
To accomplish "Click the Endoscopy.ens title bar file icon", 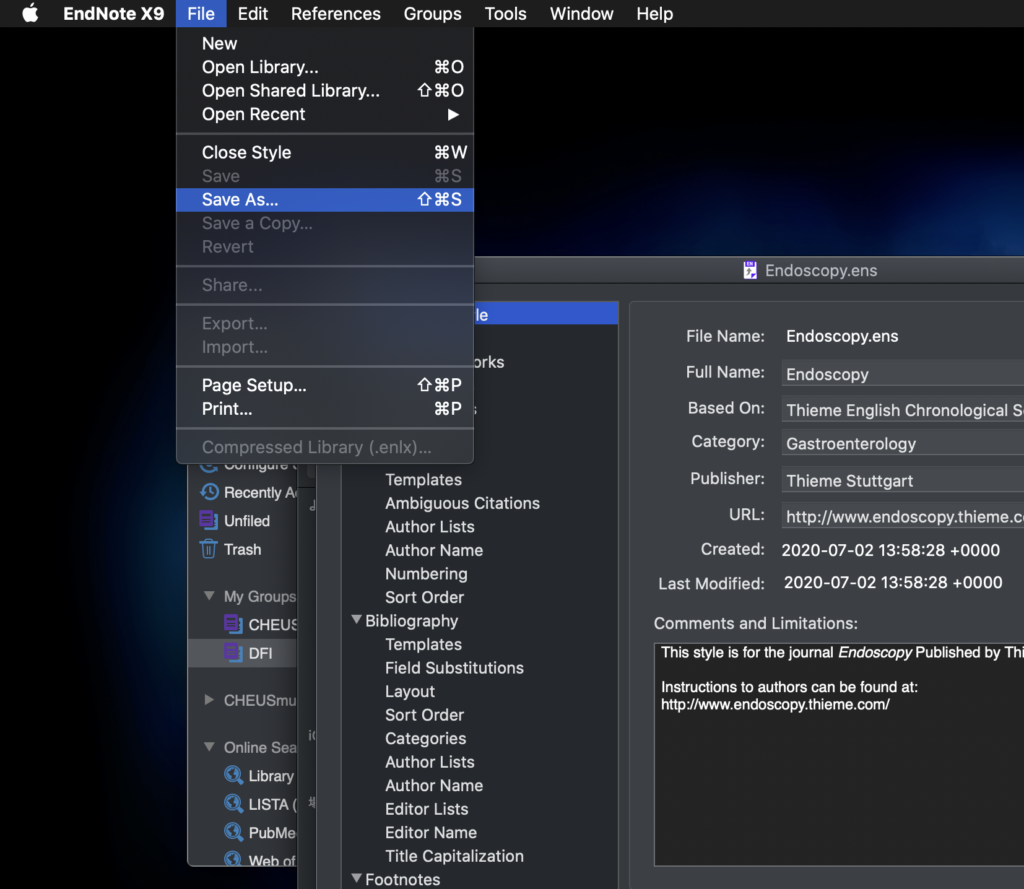I will pyautogui.click(x=750, y=270).
